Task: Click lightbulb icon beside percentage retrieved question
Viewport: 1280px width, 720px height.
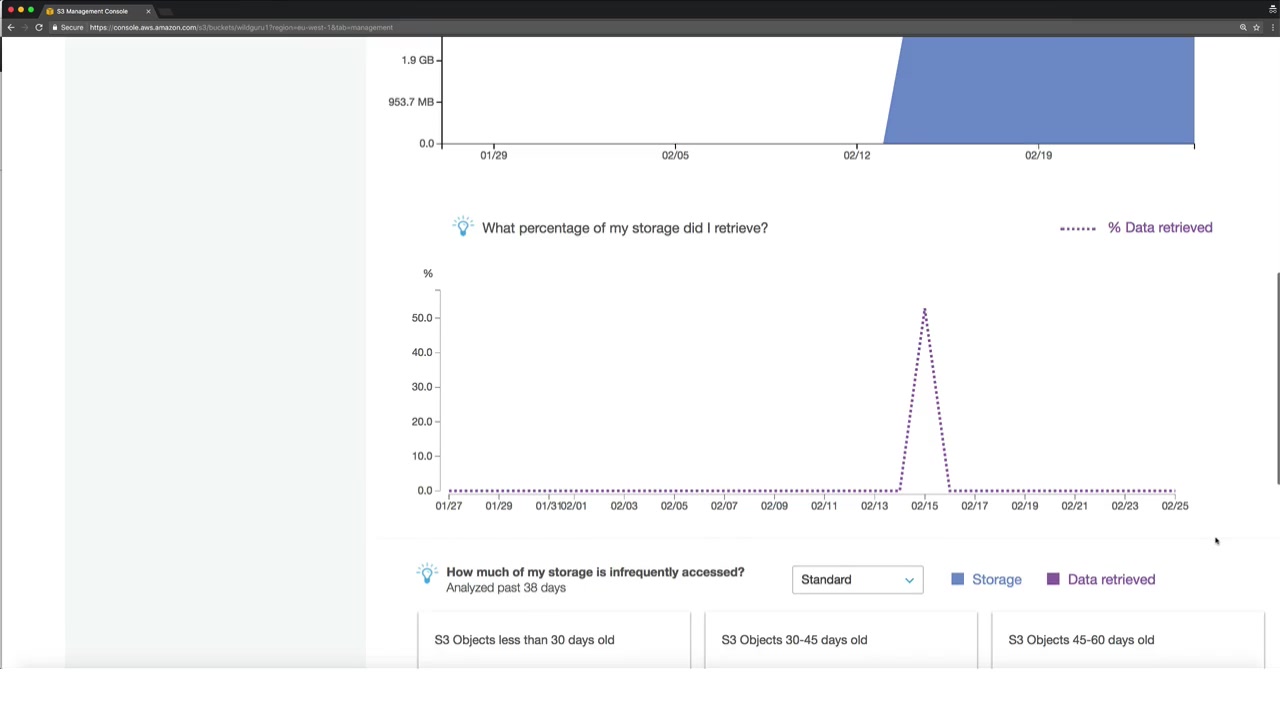Action: (x=462, y=227)
